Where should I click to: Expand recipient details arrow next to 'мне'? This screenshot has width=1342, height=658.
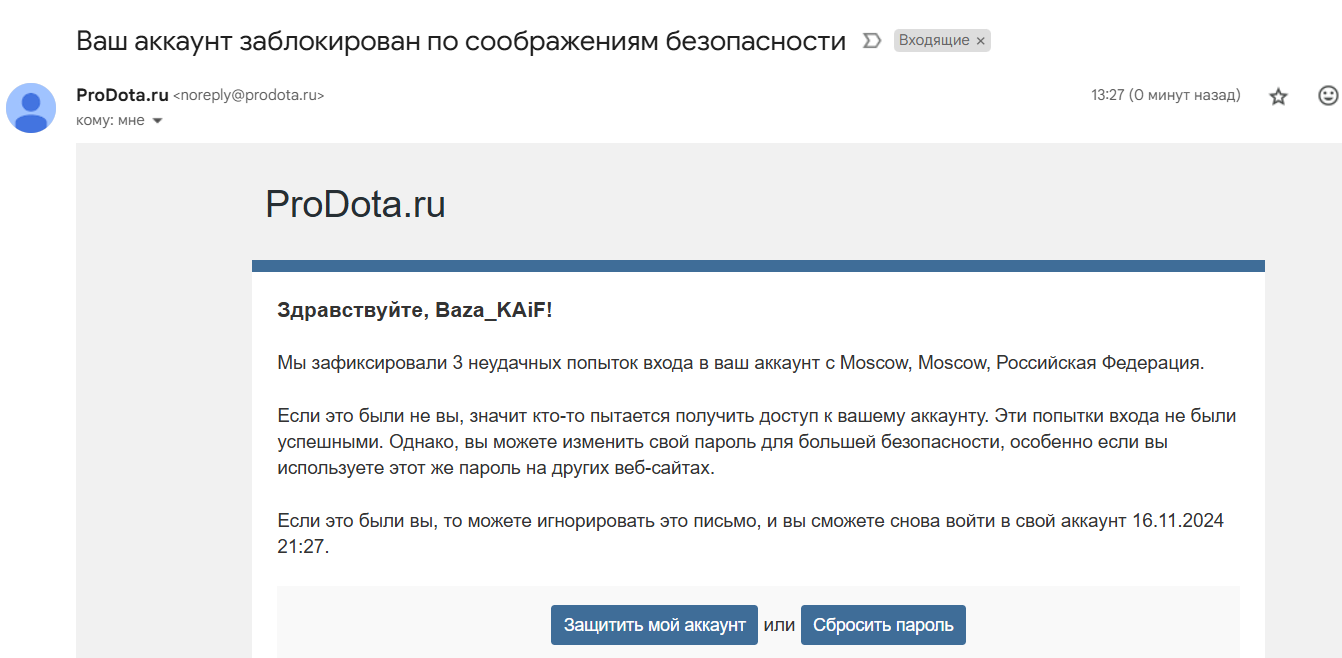click(157, 121)
